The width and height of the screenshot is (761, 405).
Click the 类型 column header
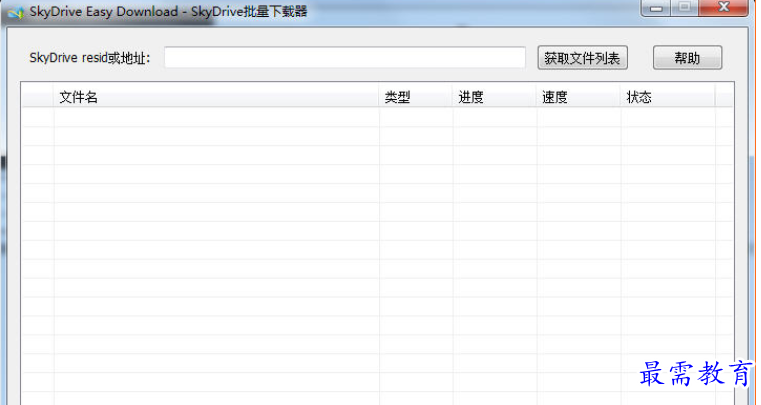point(415,97)
